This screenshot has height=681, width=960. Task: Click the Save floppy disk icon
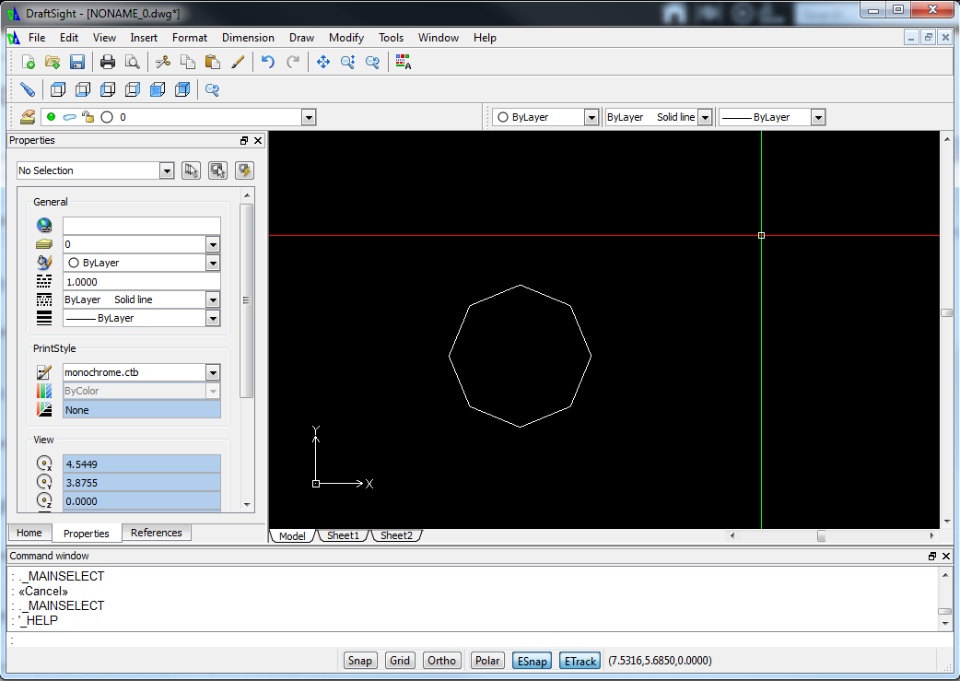point(77,62)
